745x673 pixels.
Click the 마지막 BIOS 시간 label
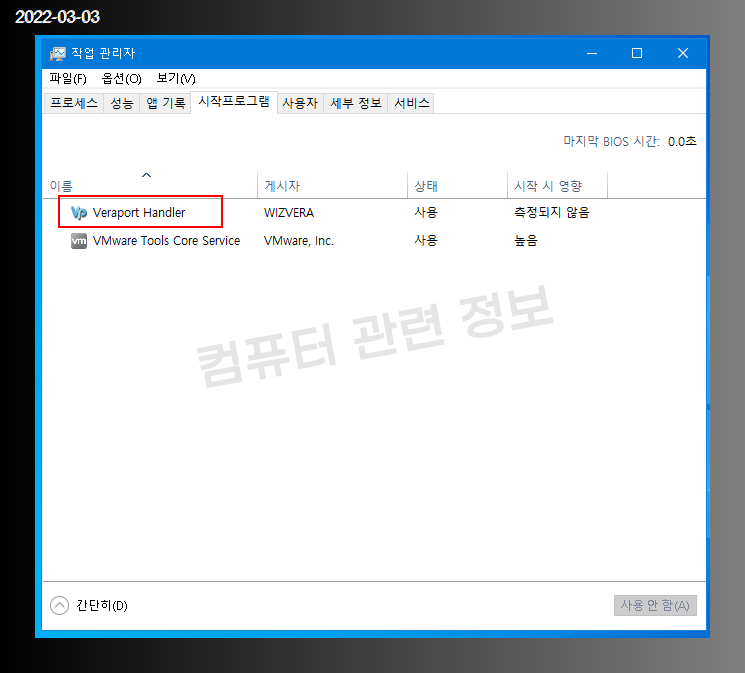[611, 142]
